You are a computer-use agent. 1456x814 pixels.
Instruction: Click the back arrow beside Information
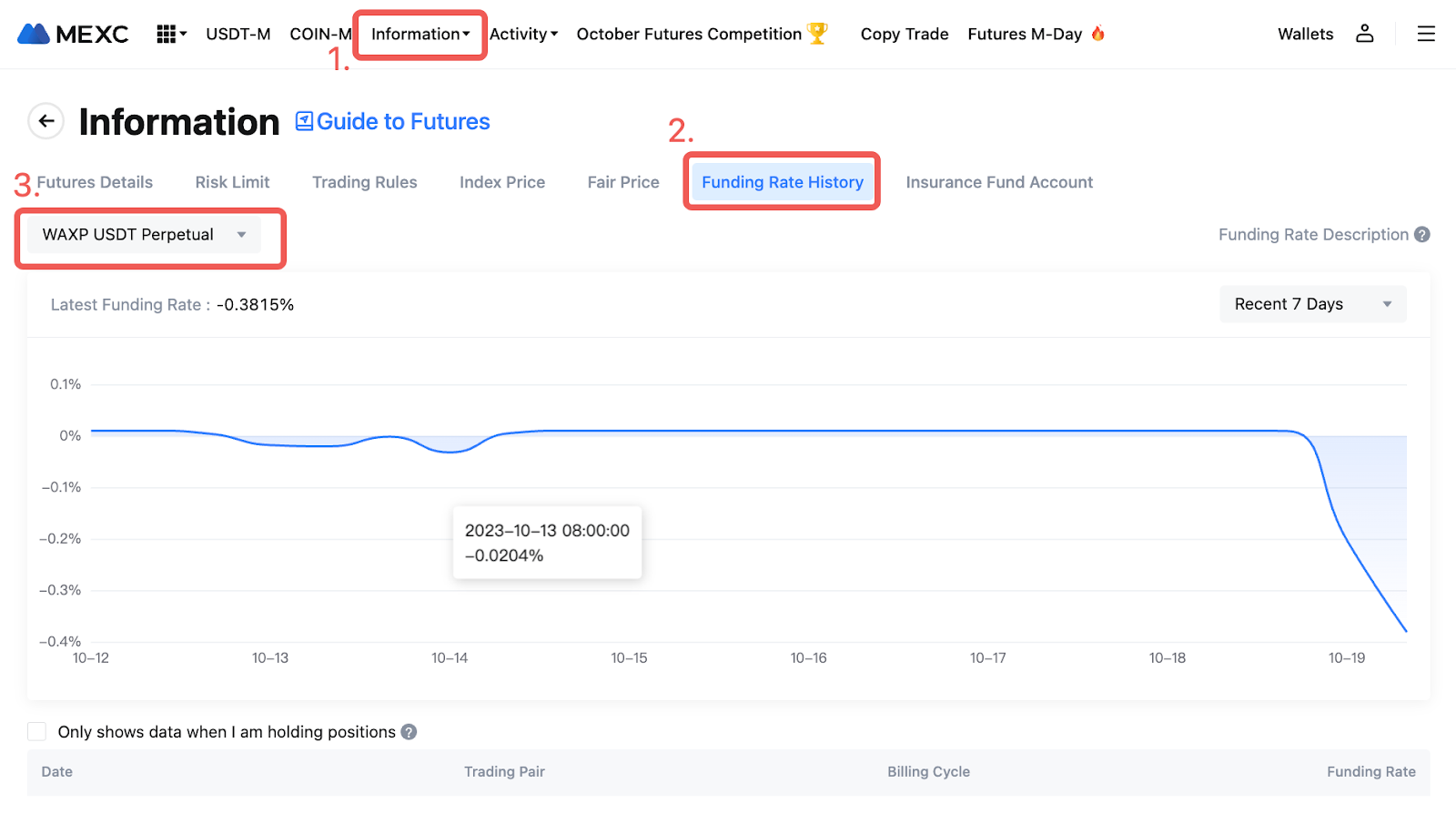(x=45, y=121)
